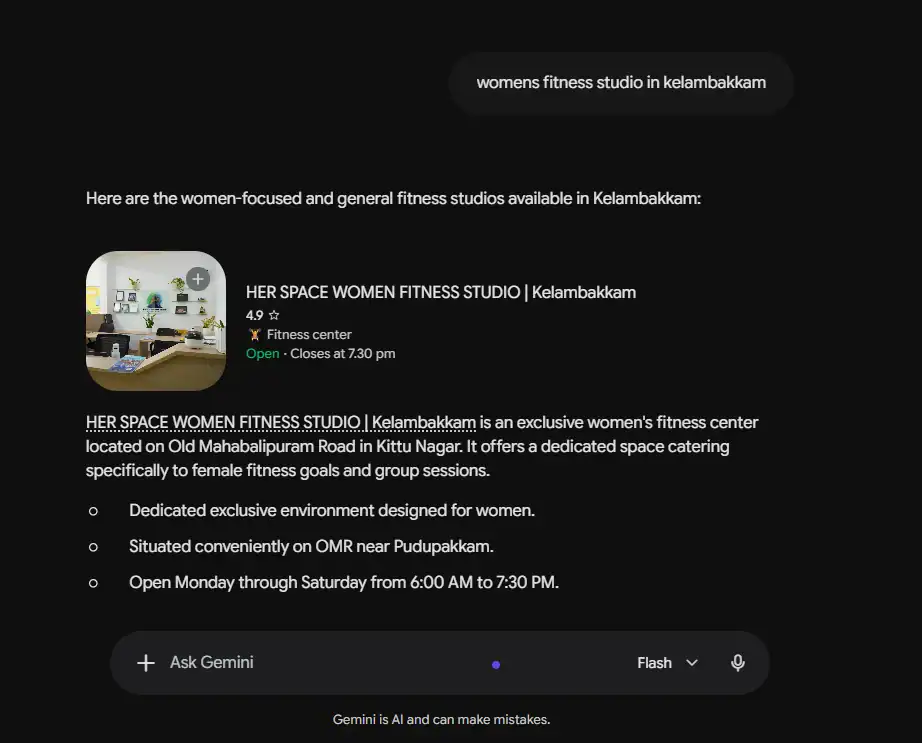Click the 'Open Monday through Saturday' bullet
Viewport: 922px width, 743px height.
pyautogui.click(x=343, y=583)
